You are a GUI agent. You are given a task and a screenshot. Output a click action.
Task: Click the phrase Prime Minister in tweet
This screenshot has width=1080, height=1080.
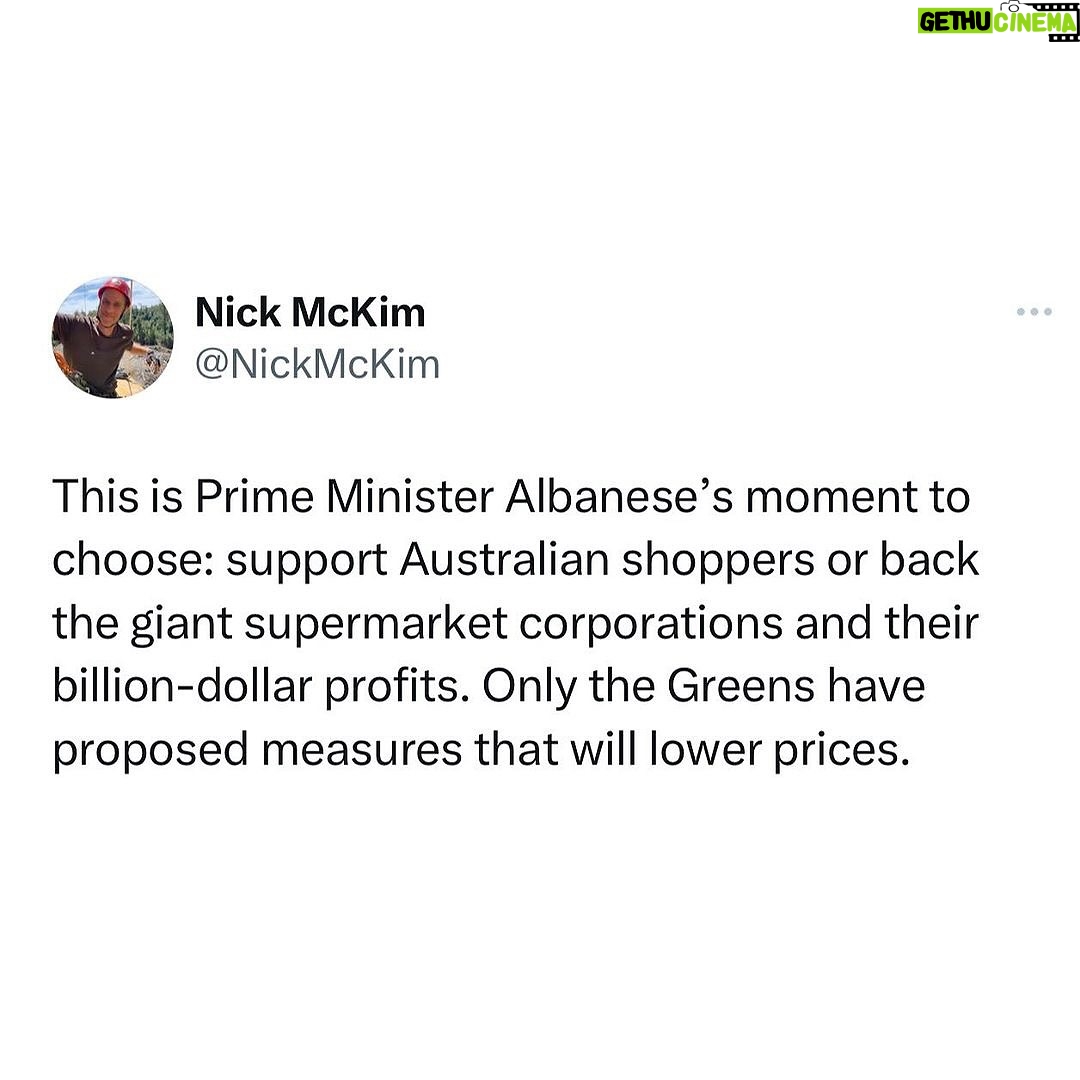point(344,496)
